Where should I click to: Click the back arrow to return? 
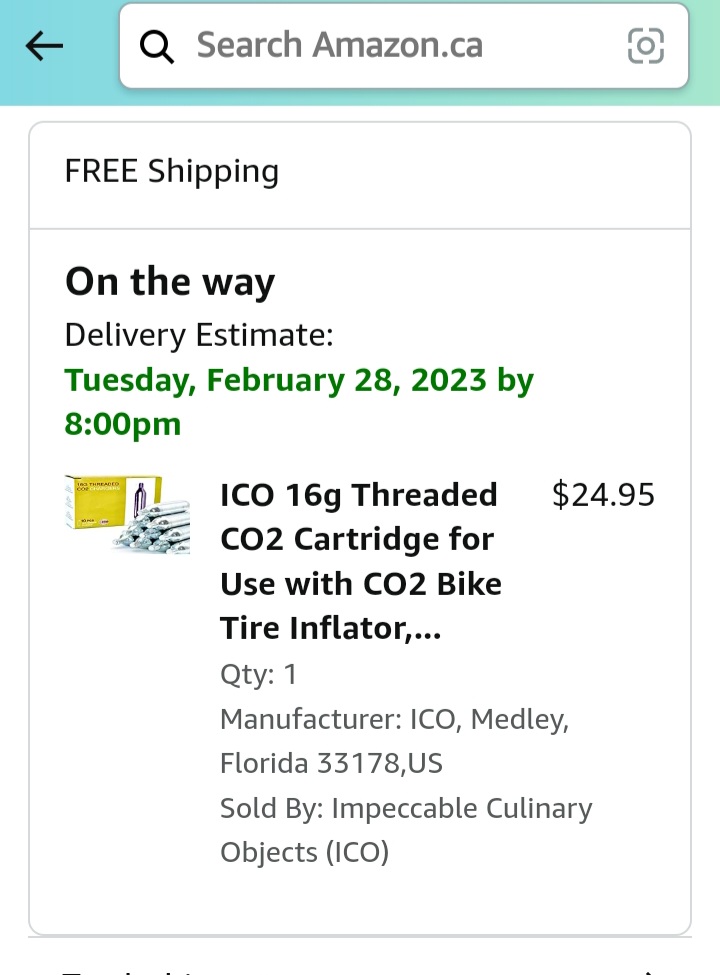(44, 45)
